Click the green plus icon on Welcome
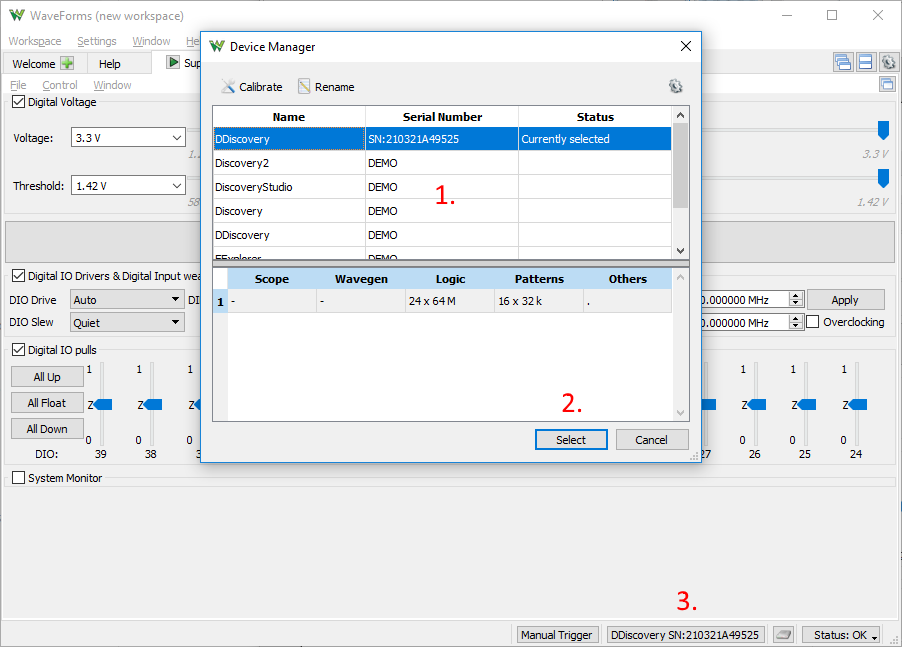Viewport: 902px width, 647px height. pos(67,63)
